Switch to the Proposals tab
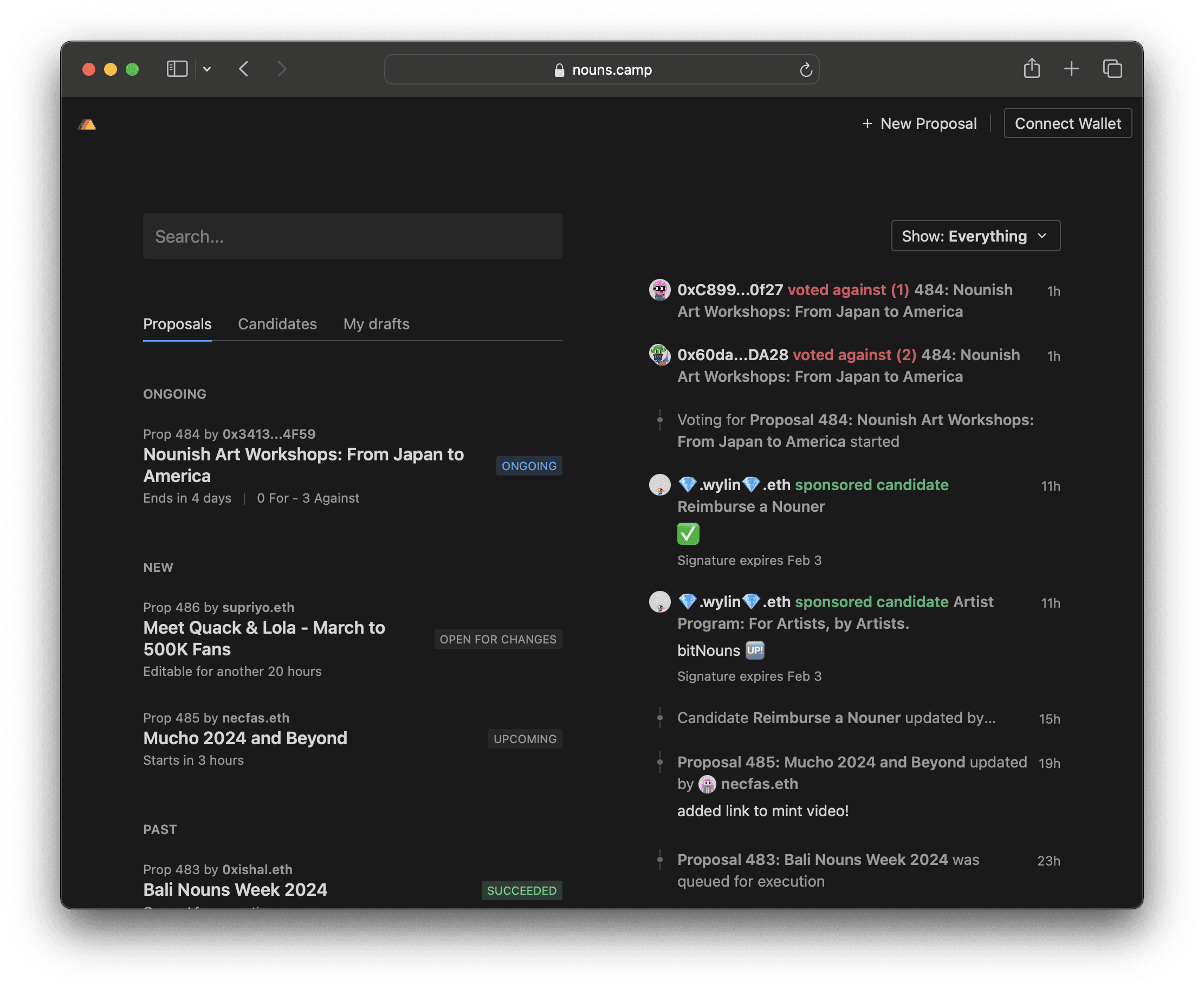The width and height of the screenshot is (1204, 989). 177,324
